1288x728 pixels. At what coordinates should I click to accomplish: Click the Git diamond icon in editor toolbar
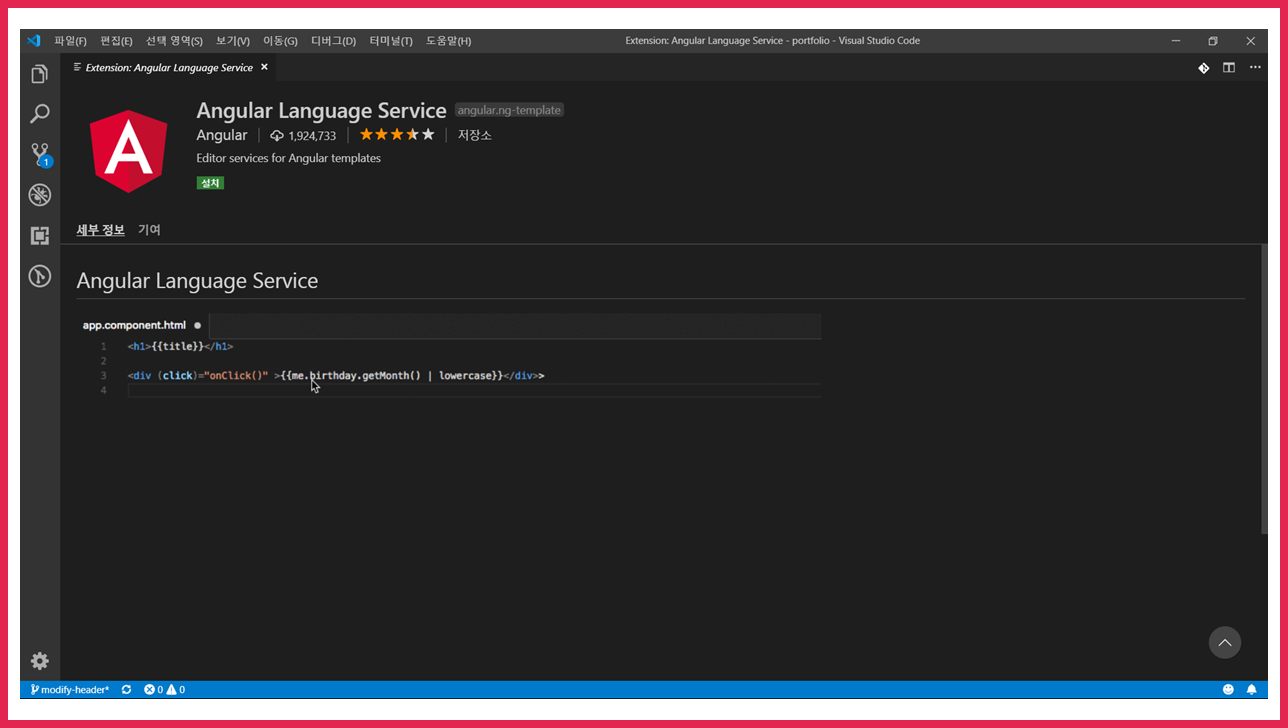(1203, 68)
